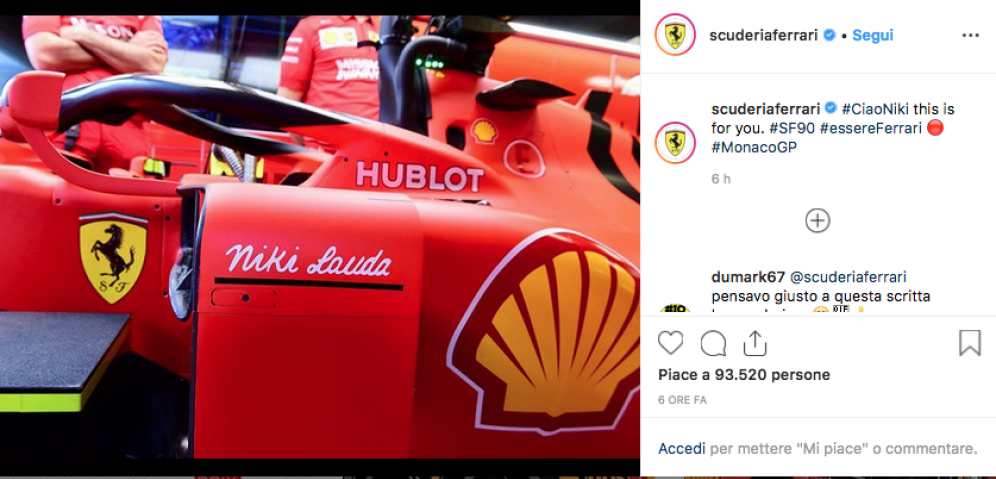Viewport: 996px width, 479px height.
Task: Share the post using the share icon
Action: [755, 343]
